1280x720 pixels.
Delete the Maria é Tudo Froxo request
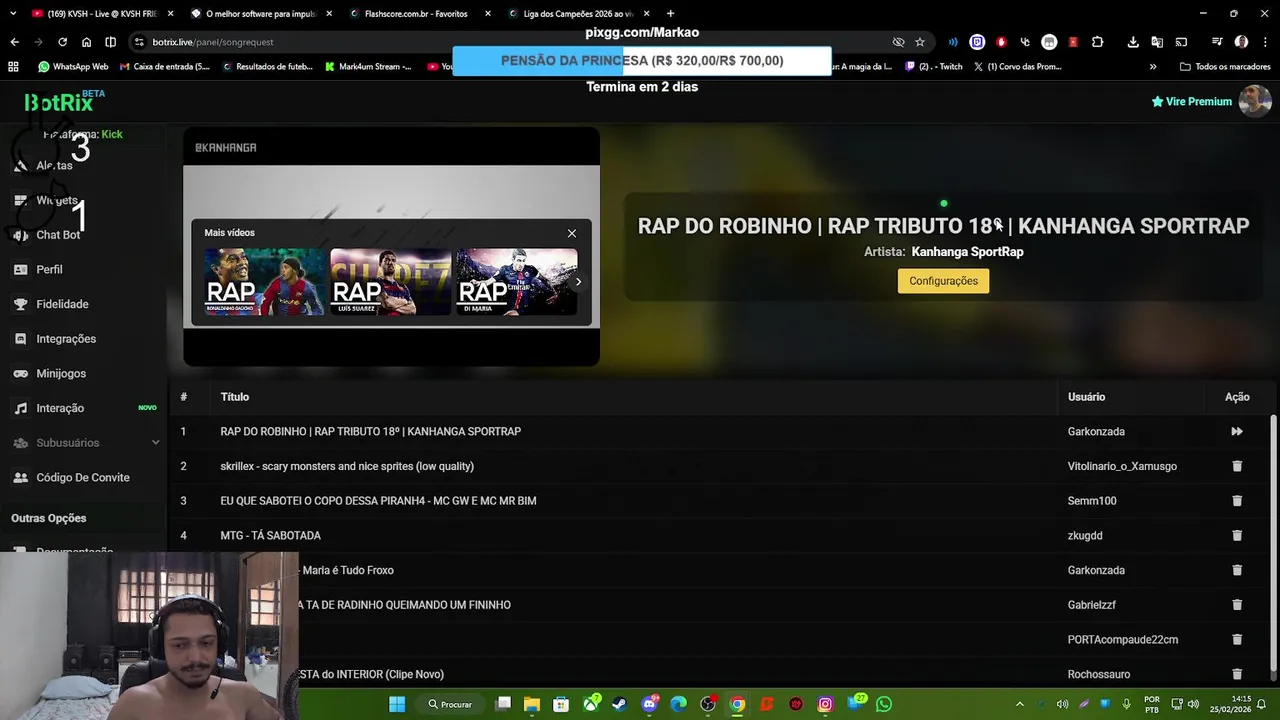1237,570
